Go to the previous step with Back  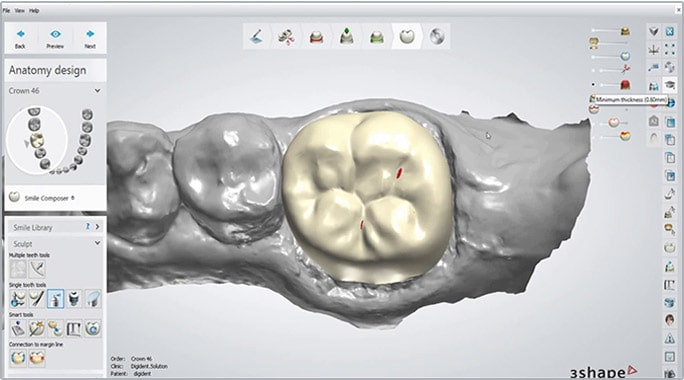click(x=21, y=38)
